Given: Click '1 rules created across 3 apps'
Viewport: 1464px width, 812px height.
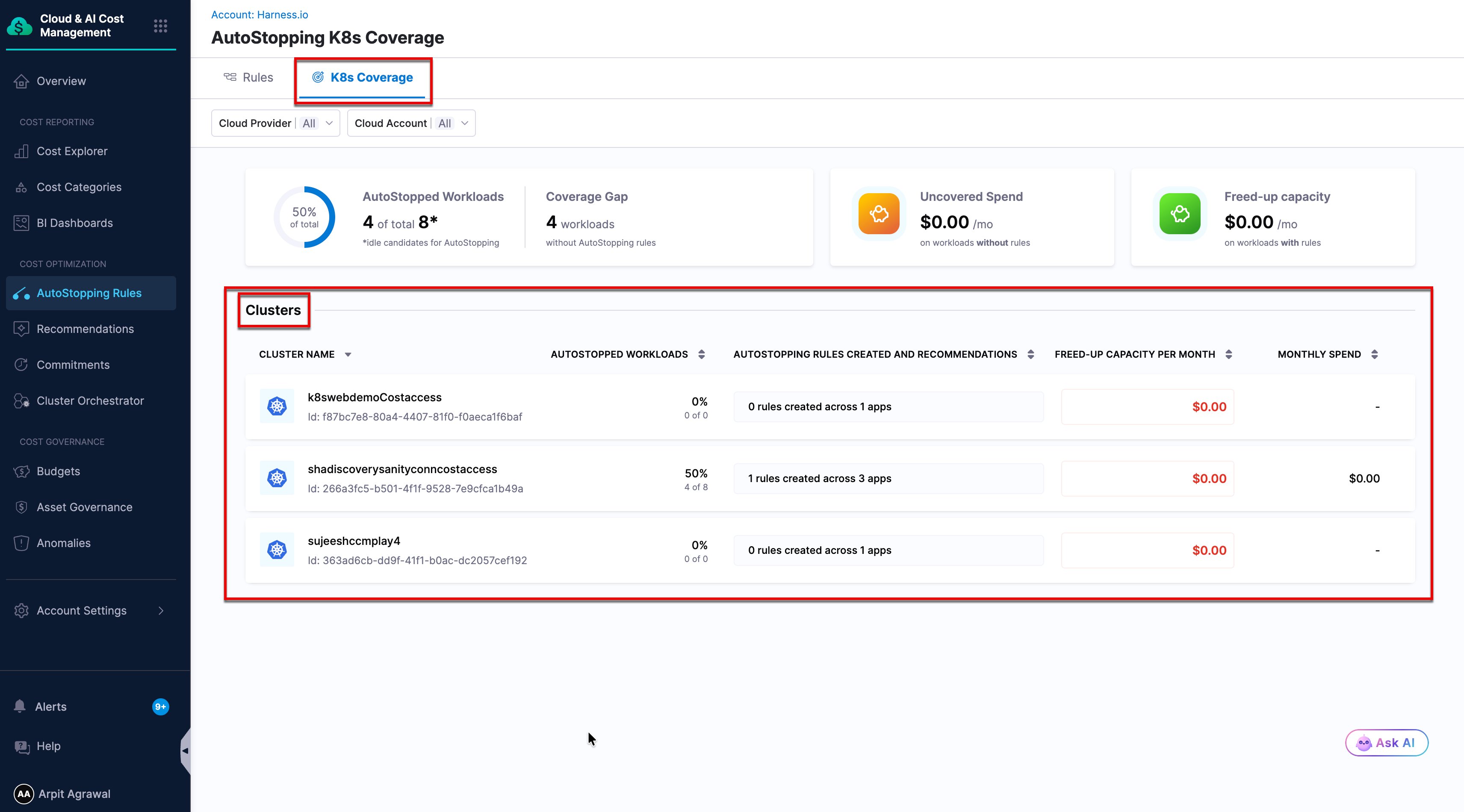Looking at the screenshot, I should point(888,479).
